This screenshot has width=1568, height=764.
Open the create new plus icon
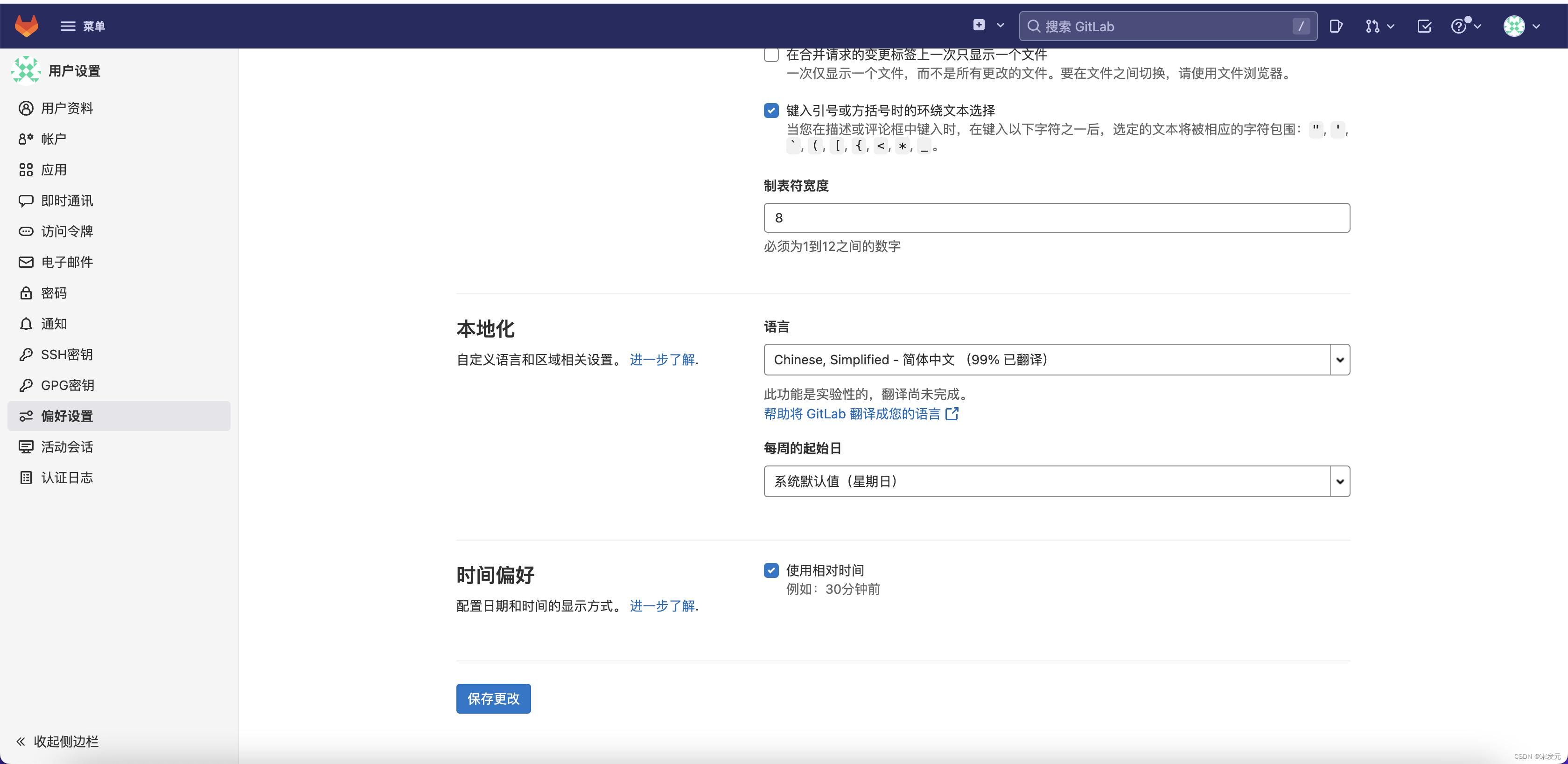point(979,25)
